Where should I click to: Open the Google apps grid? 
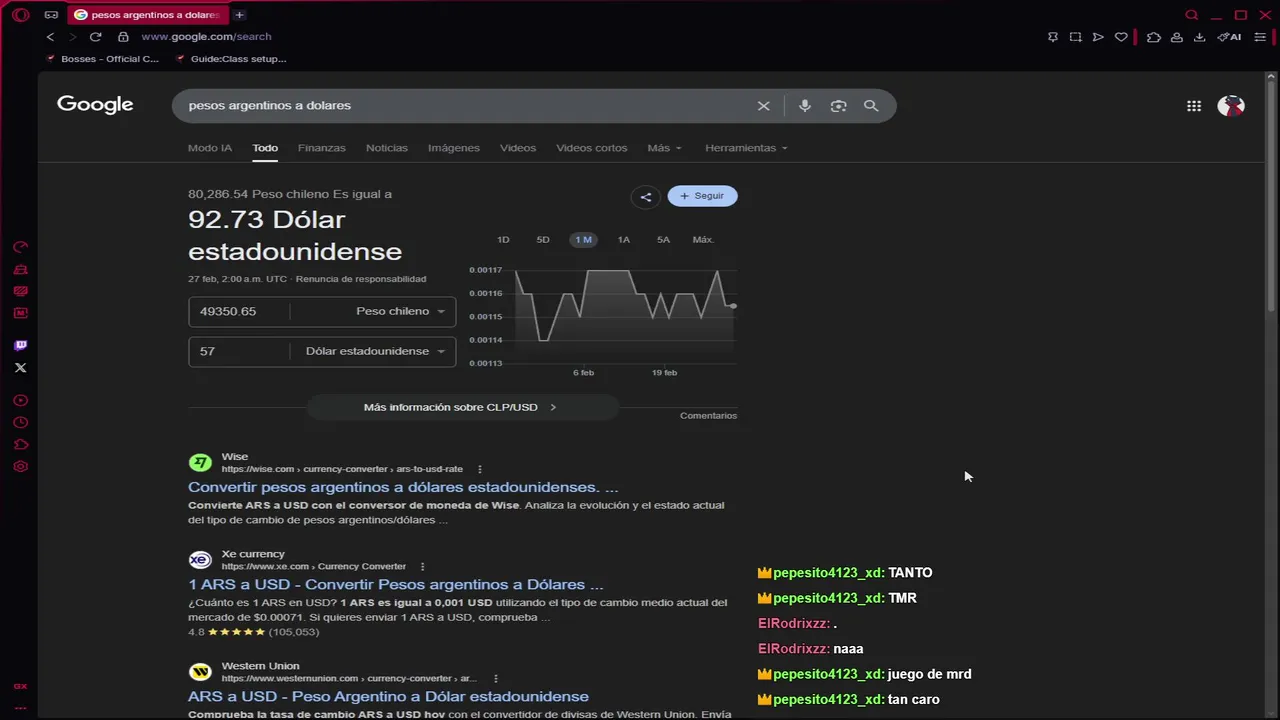click(x=1194, y=106)
